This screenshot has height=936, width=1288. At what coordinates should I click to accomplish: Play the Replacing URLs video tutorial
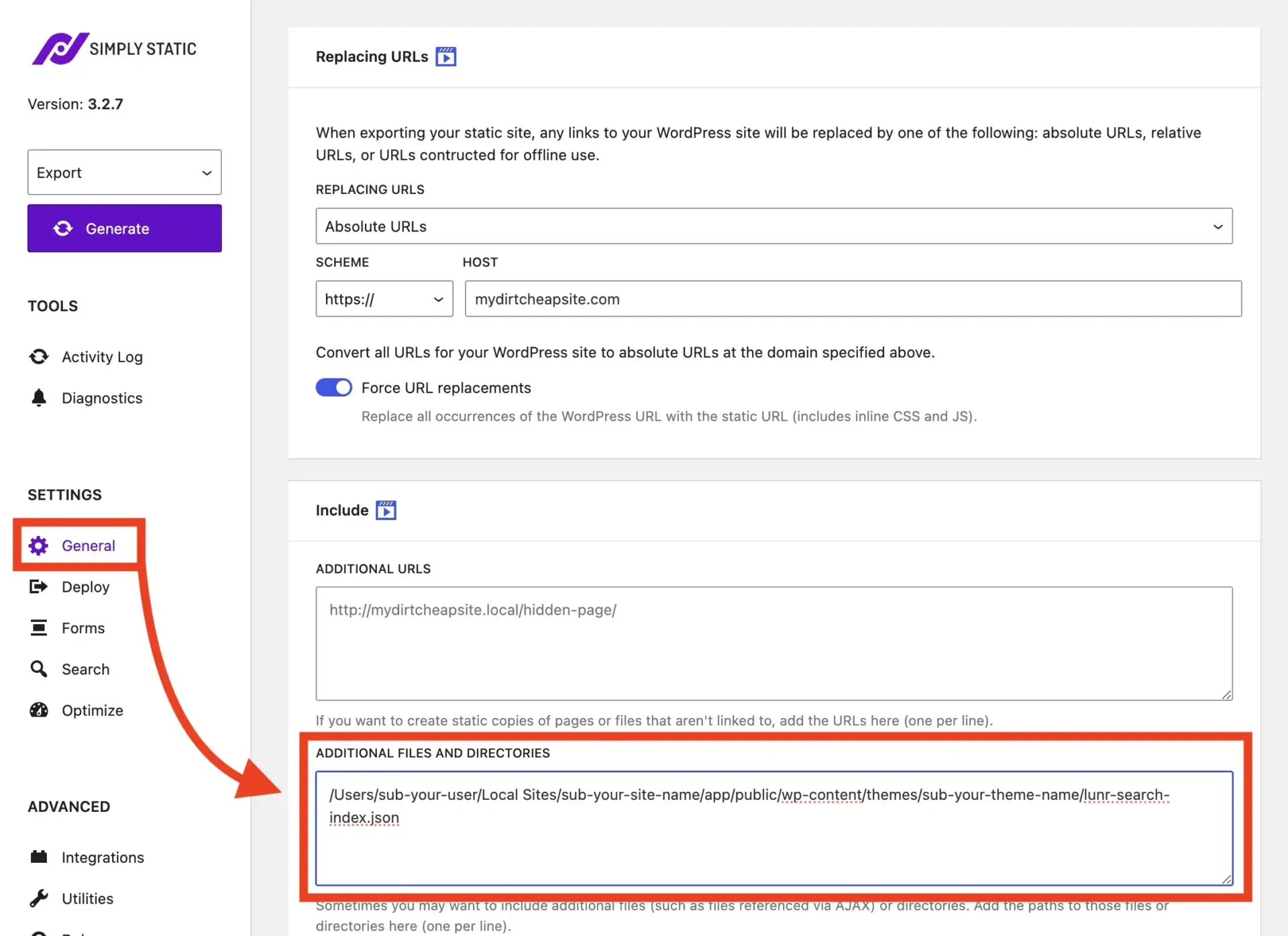[446, 56]
